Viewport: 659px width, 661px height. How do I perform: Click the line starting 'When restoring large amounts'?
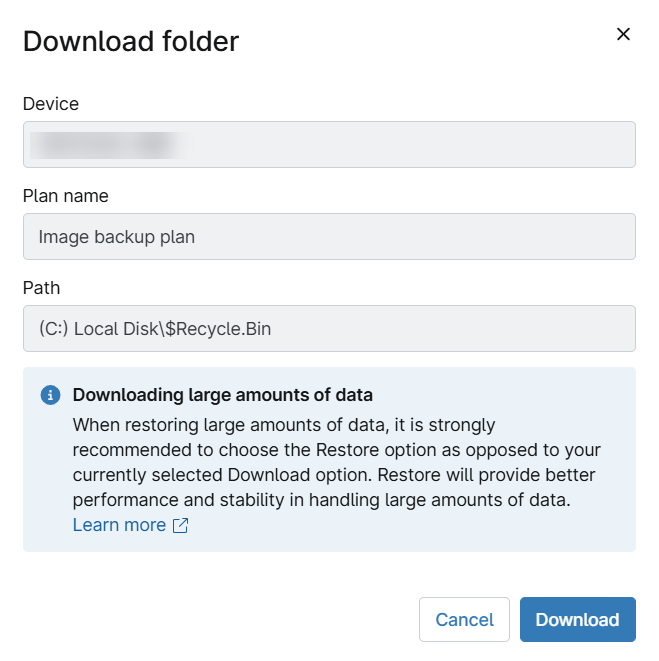[284, 425]
